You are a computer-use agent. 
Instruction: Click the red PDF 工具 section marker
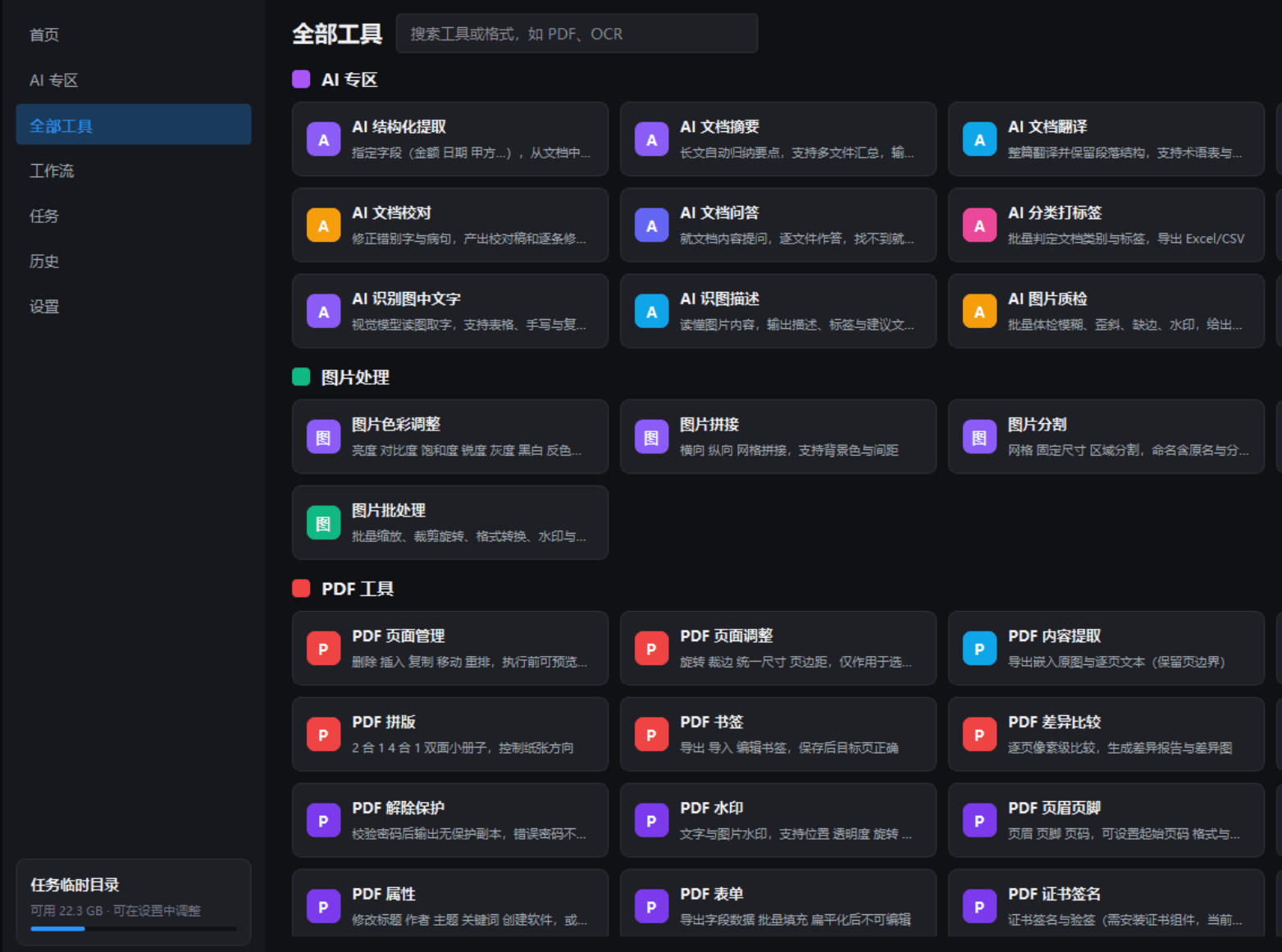301,589
